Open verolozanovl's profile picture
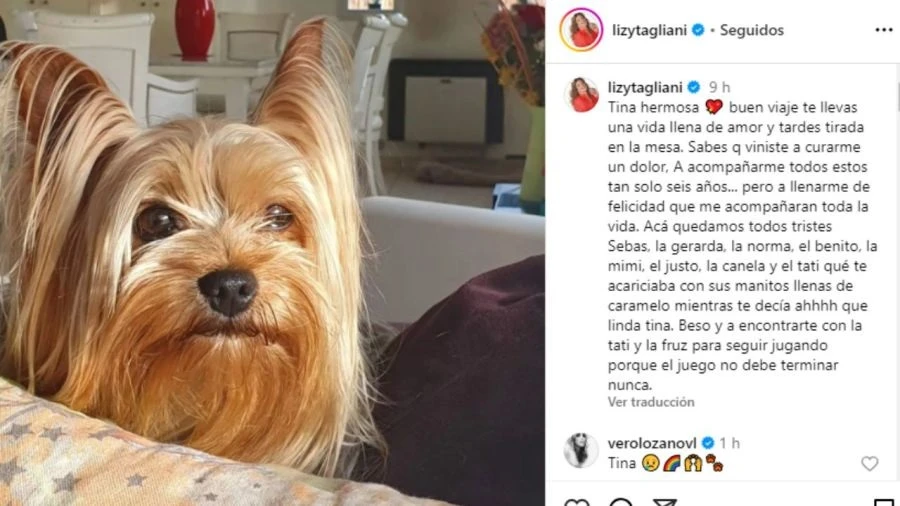The image size is (900, 506). tap(581, 450)
